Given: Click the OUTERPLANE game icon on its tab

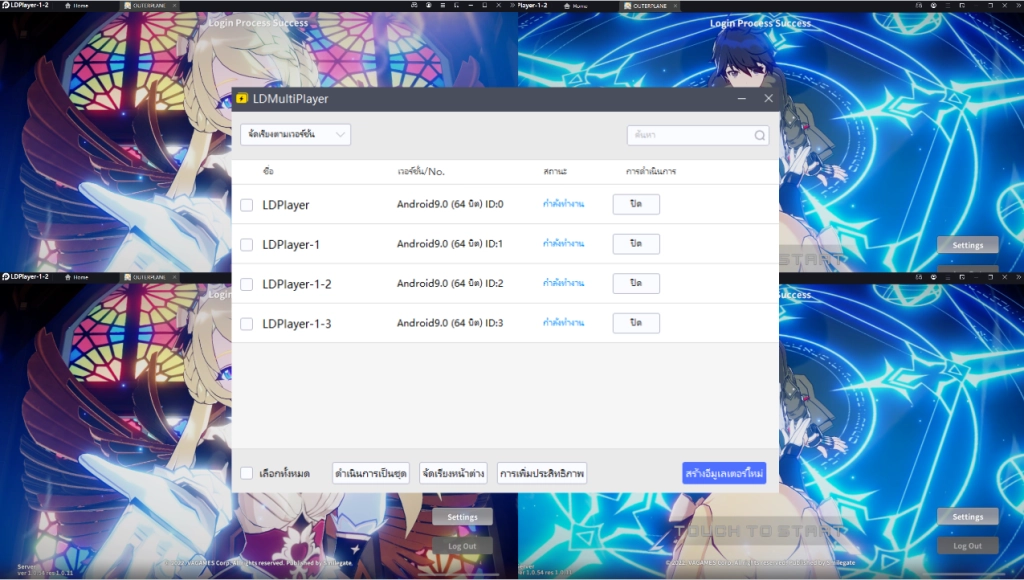Looking at the screenshot, I should [127, 5].
